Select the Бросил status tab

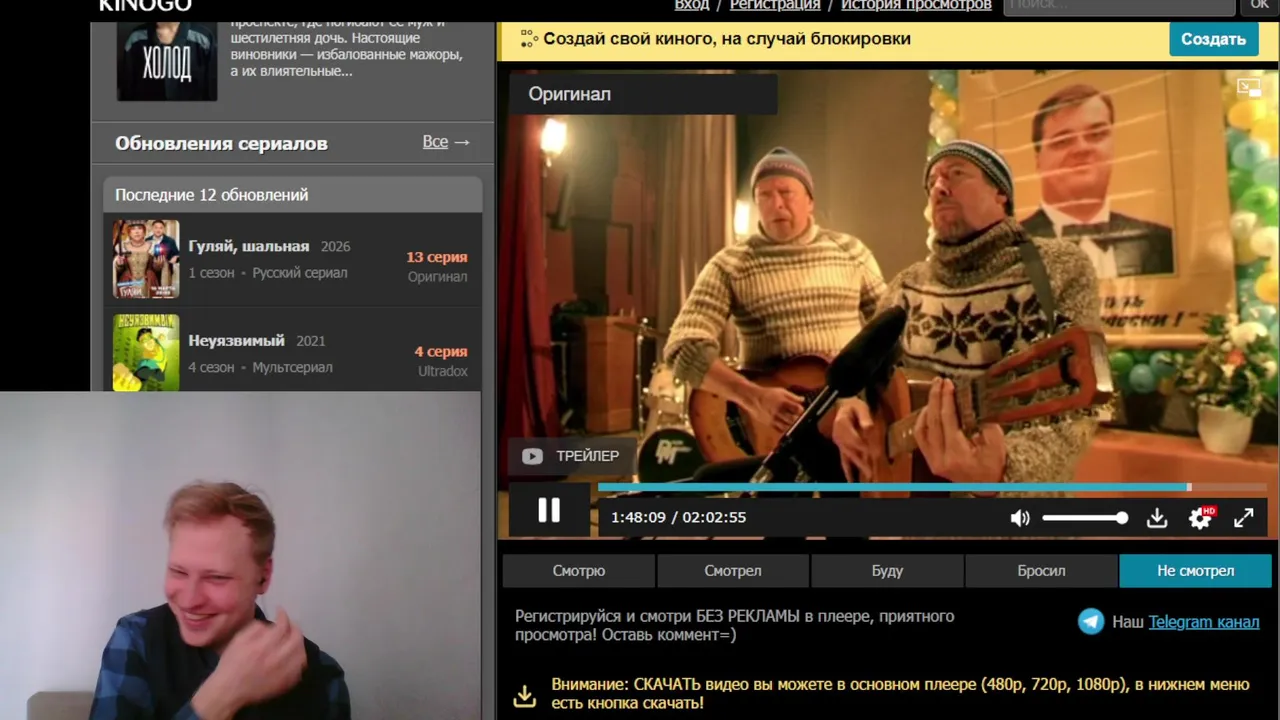coord(1041,571)
